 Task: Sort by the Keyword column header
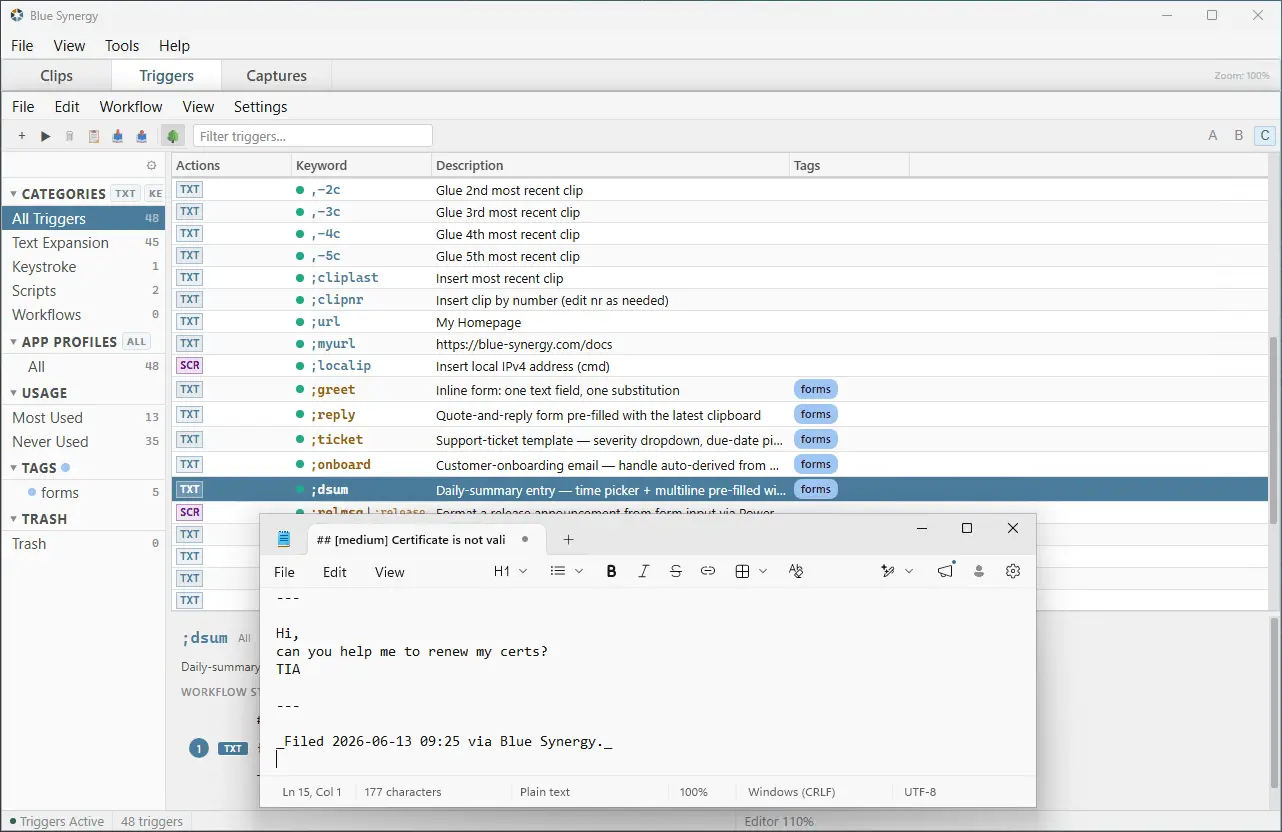coord(361,165)
